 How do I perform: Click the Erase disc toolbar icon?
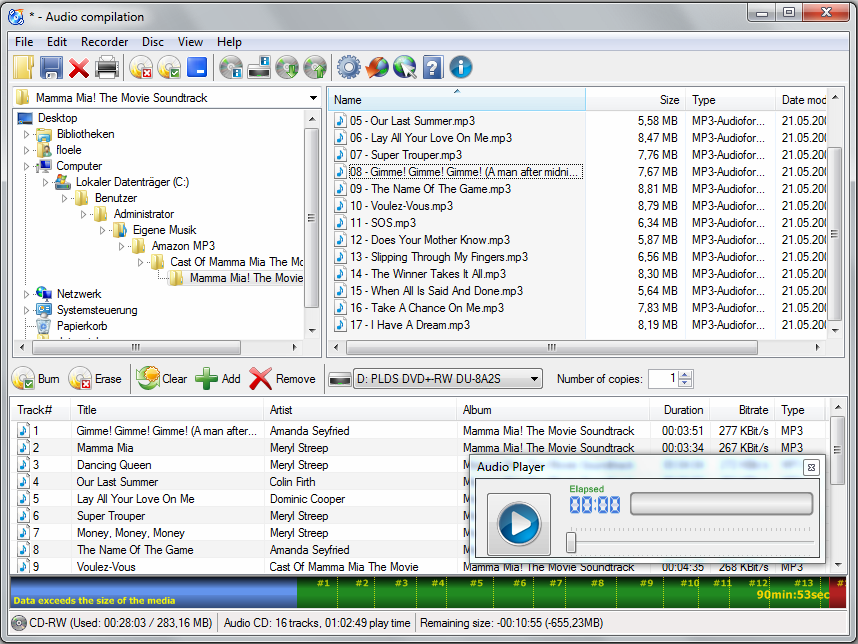point(143,67)
